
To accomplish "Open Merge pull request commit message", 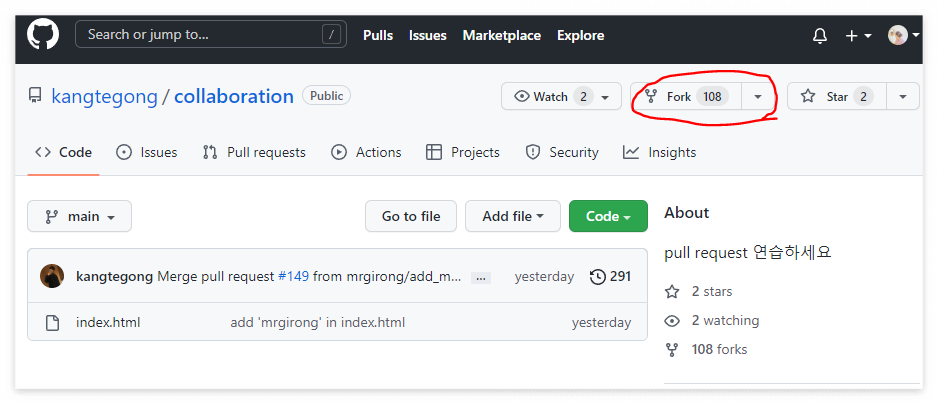I will click(x=217, y=277).
